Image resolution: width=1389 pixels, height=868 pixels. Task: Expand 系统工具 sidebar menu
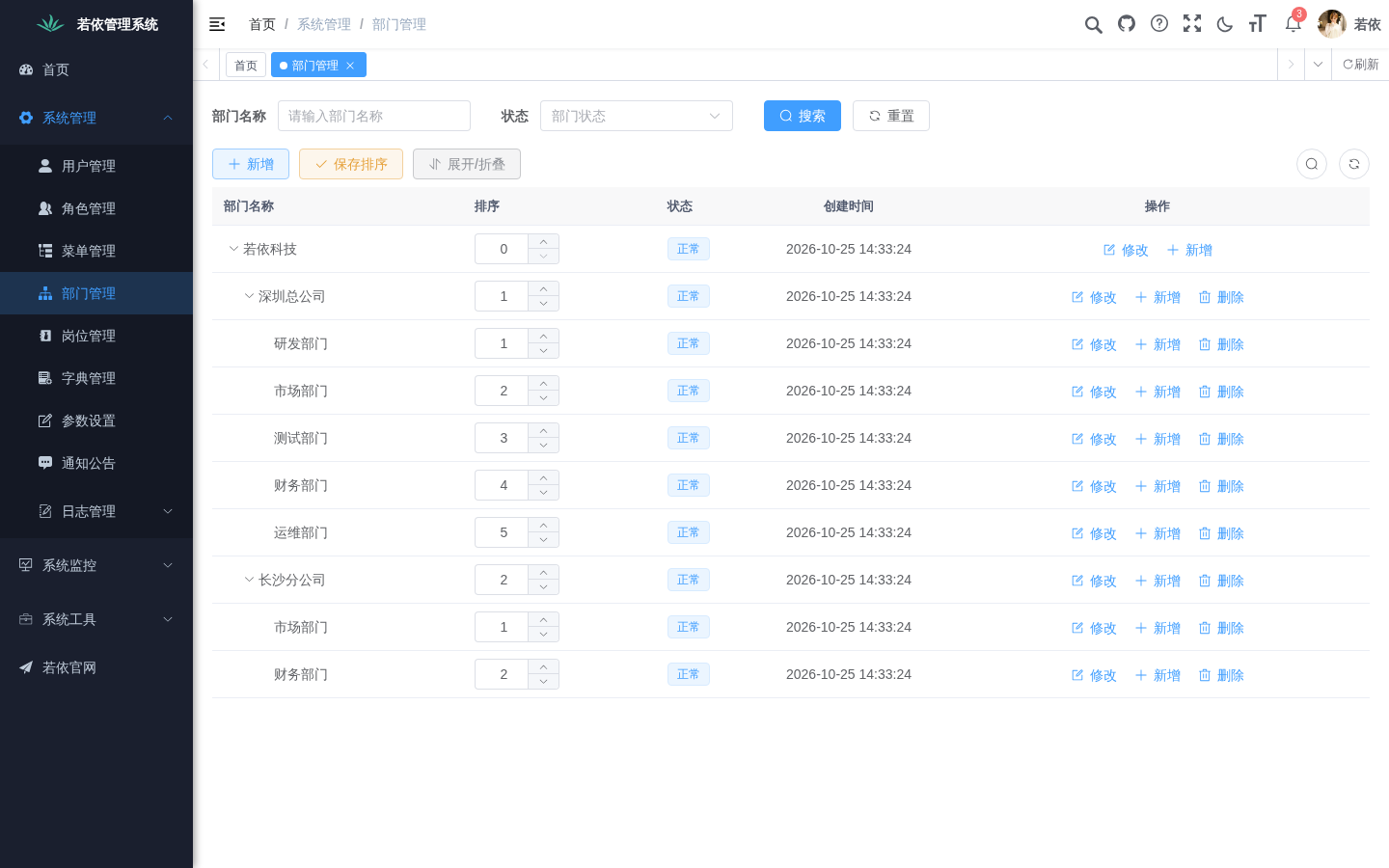[x=96, y=619]
